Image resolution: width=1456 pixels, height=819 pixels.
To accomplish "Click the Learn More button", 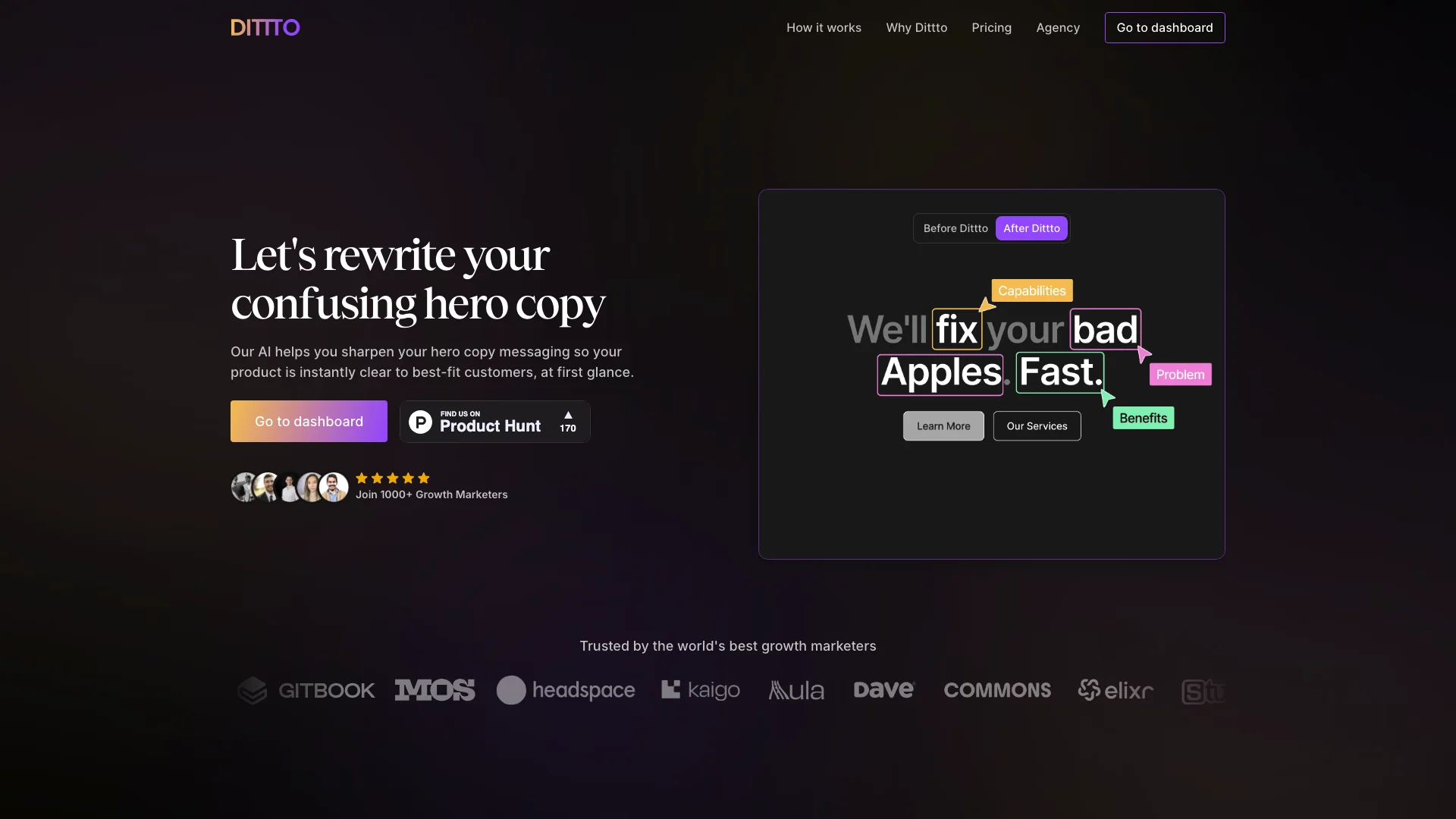I will click(943, 425).
